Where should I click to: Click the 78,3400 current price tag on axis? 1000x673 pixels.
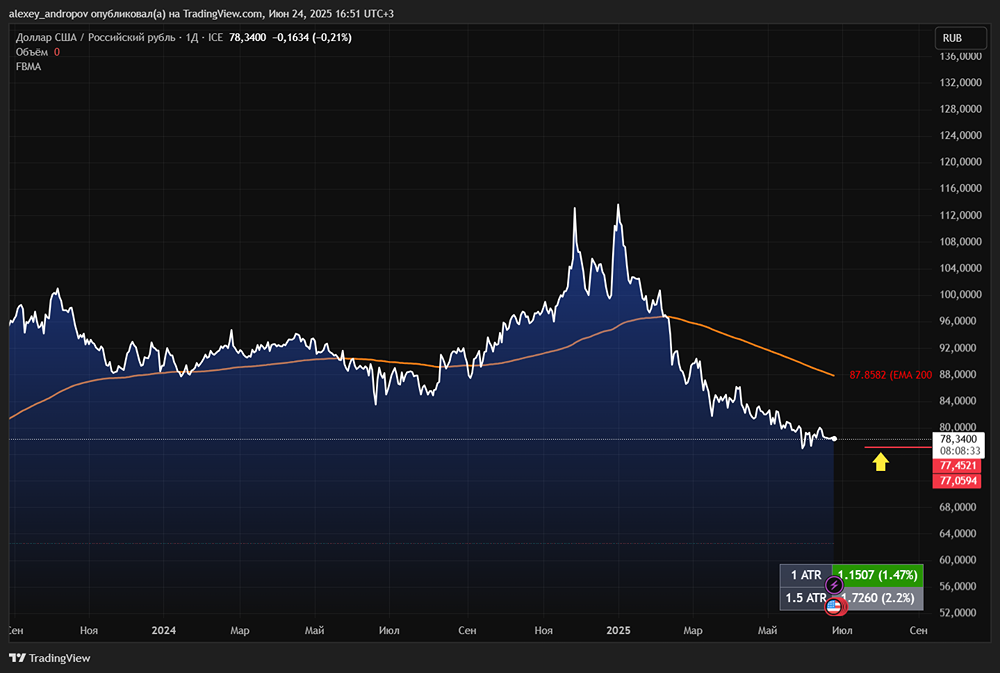click(958, 439)
